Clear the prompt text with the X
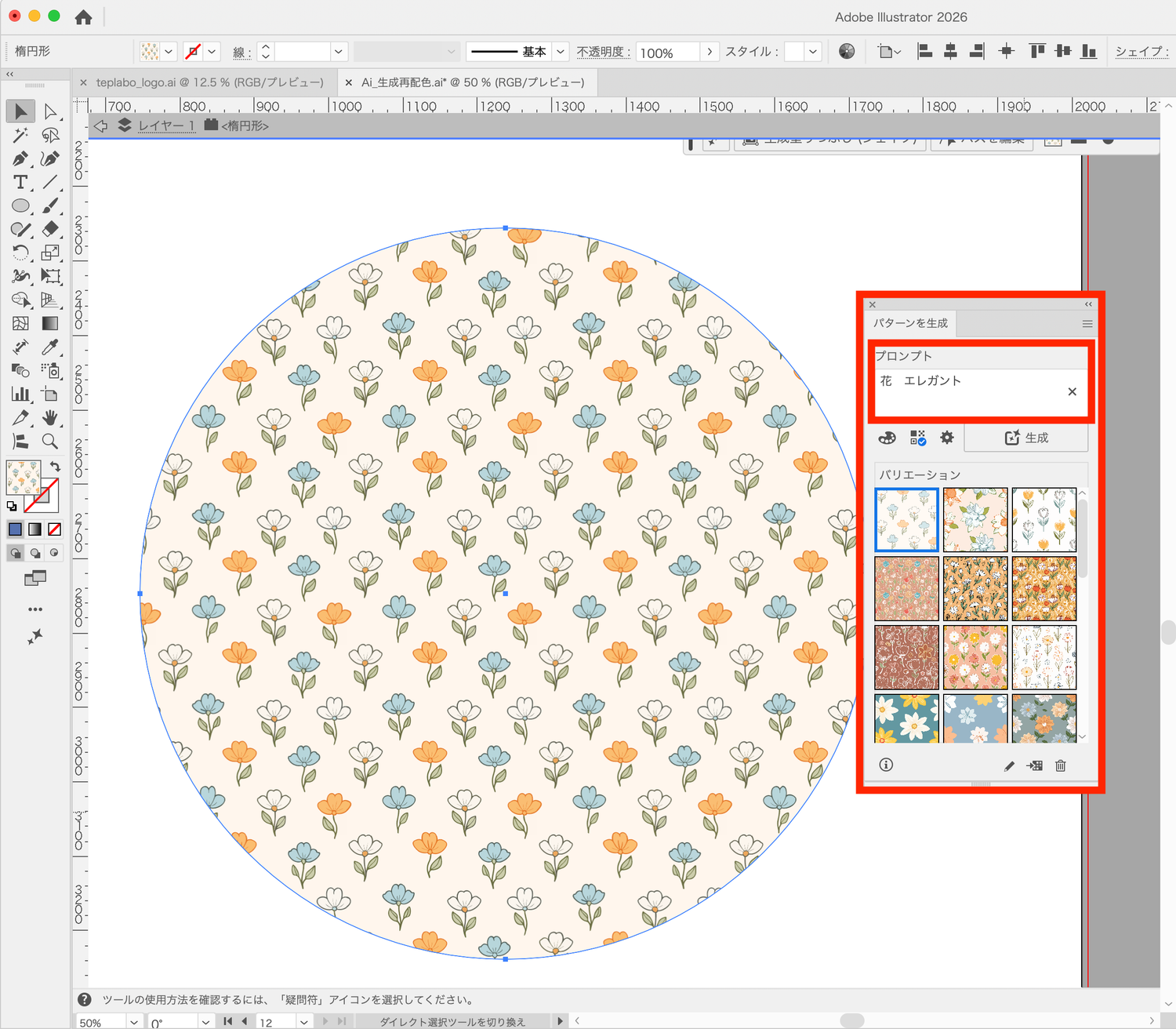1176x1029 pixels. coord(1073,391)
